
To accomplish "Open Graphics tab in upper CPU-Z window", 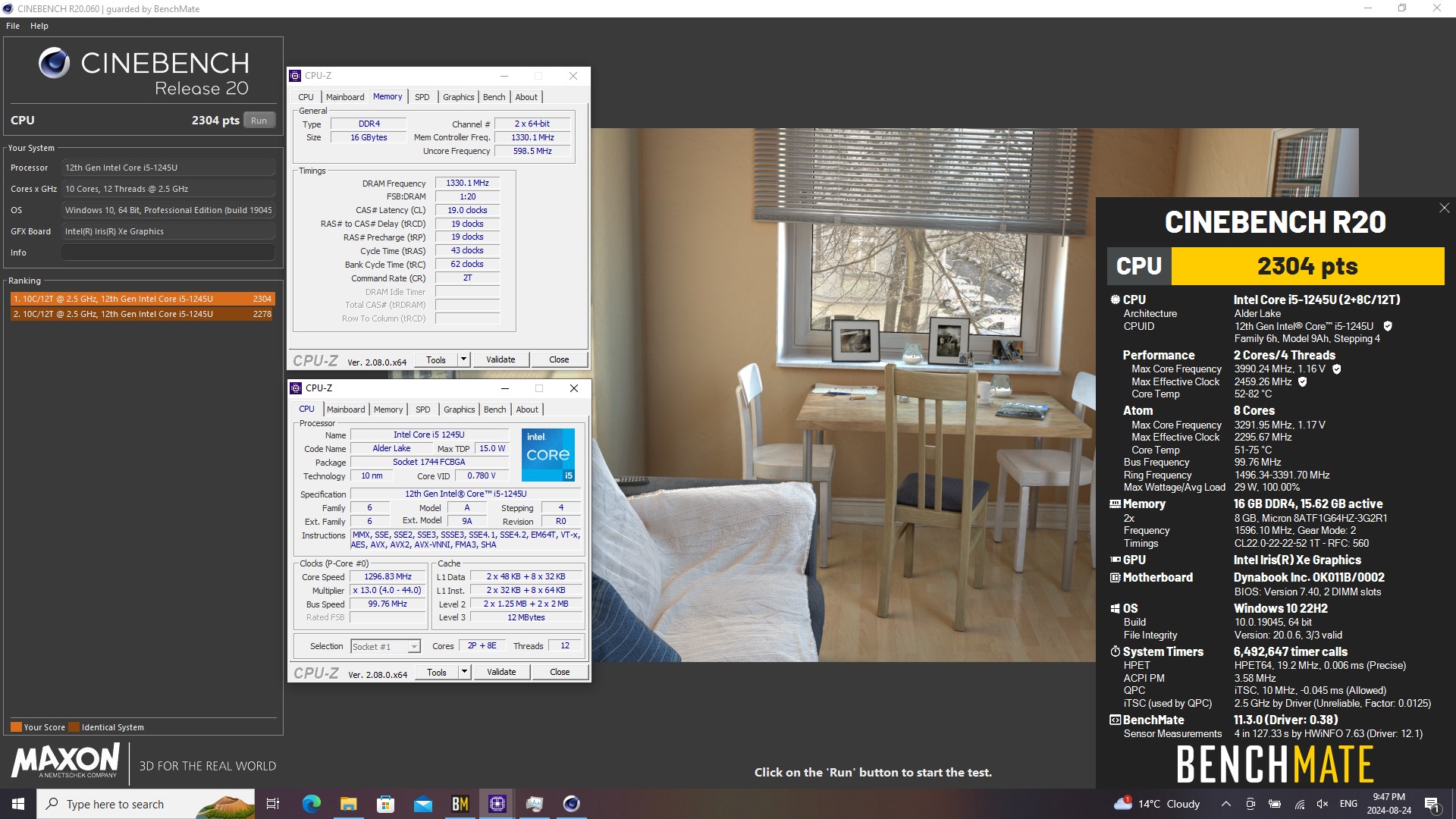I will coord(458,97).
